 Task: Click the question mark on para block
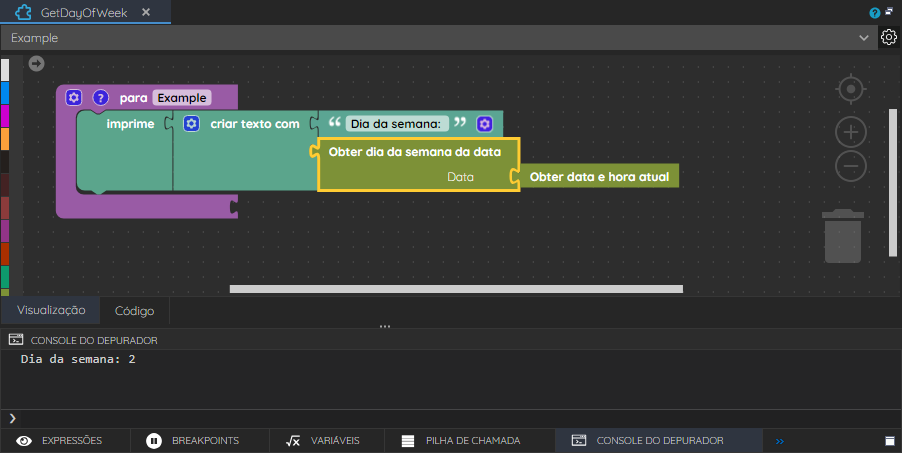tap(101, 97)
